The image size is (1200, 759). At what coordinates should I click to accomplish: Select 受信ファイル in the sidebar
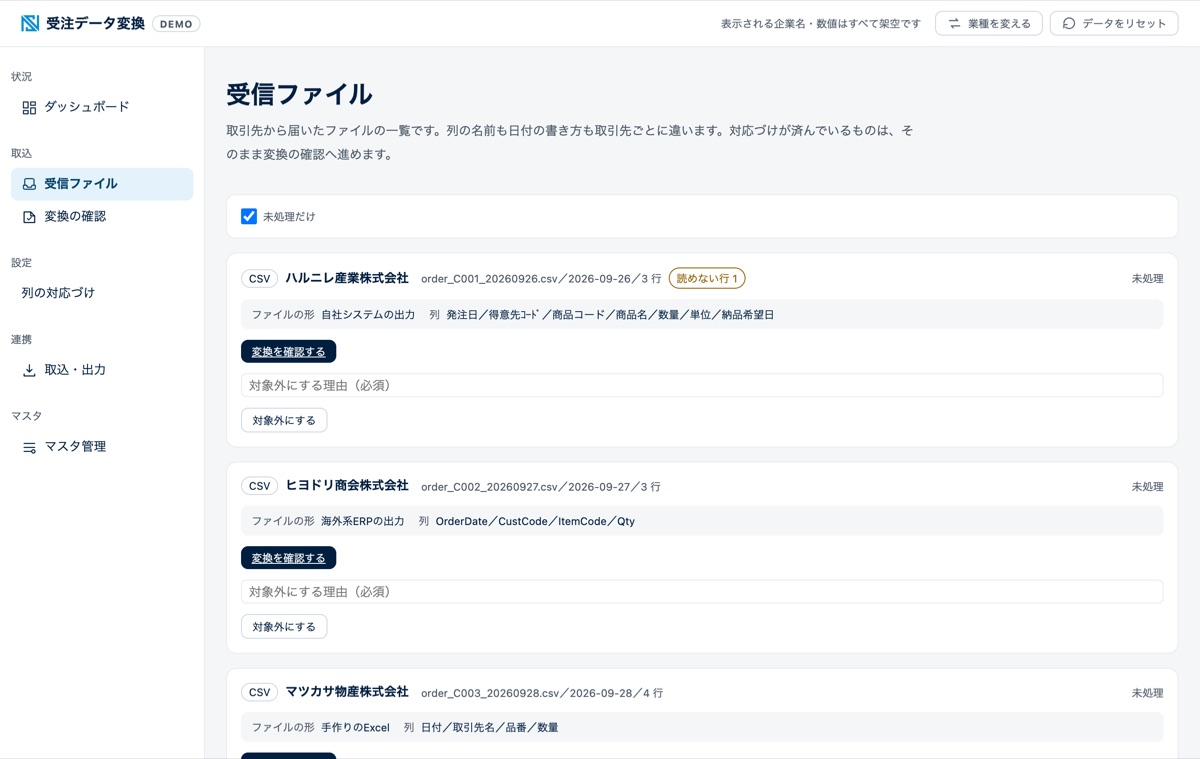coord(102,184)
